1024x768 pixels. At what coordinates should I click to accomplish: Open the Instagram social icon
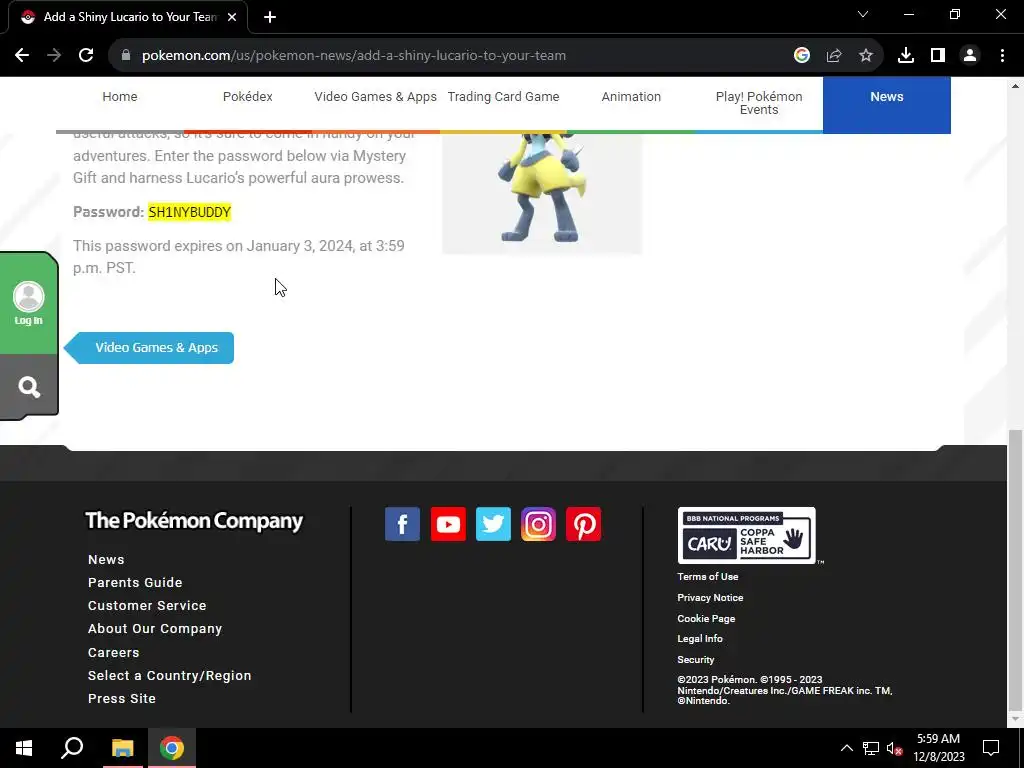pyautogui.click(x=538, y=524)
